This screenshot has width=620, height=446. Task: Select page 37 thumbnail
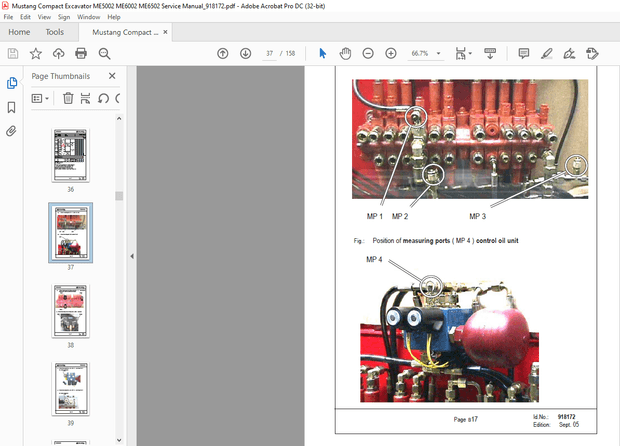(70, 233)
